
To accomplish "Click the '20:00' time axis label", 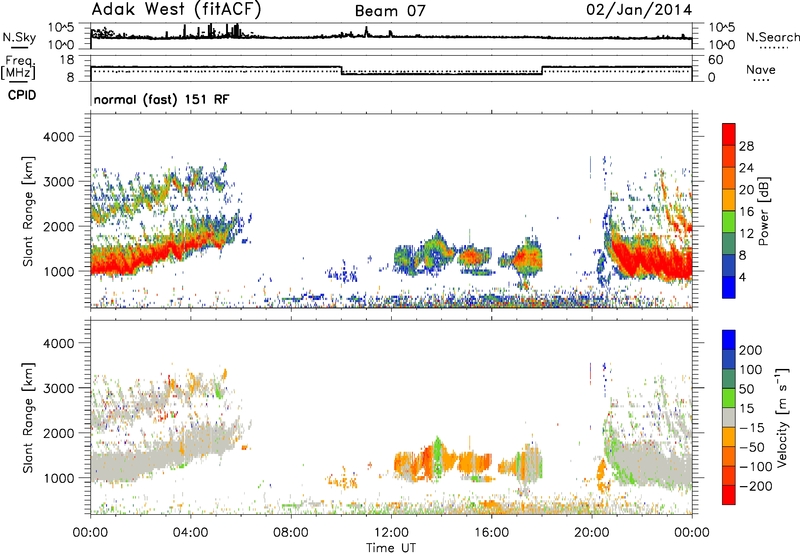I will (592, 533).
